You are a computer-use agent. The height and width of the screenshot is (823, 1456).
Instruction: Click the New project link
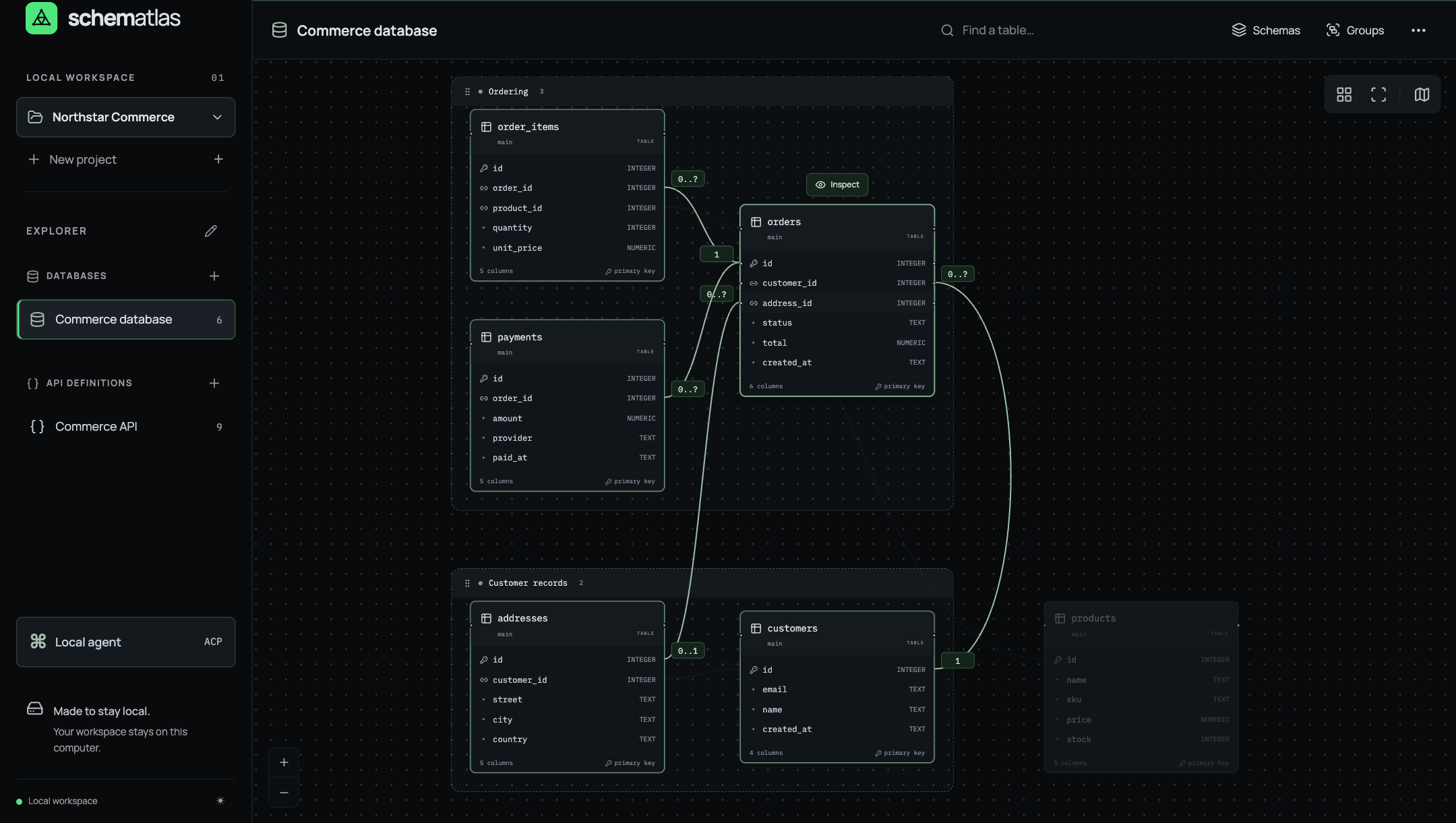(x=82, y=160)
